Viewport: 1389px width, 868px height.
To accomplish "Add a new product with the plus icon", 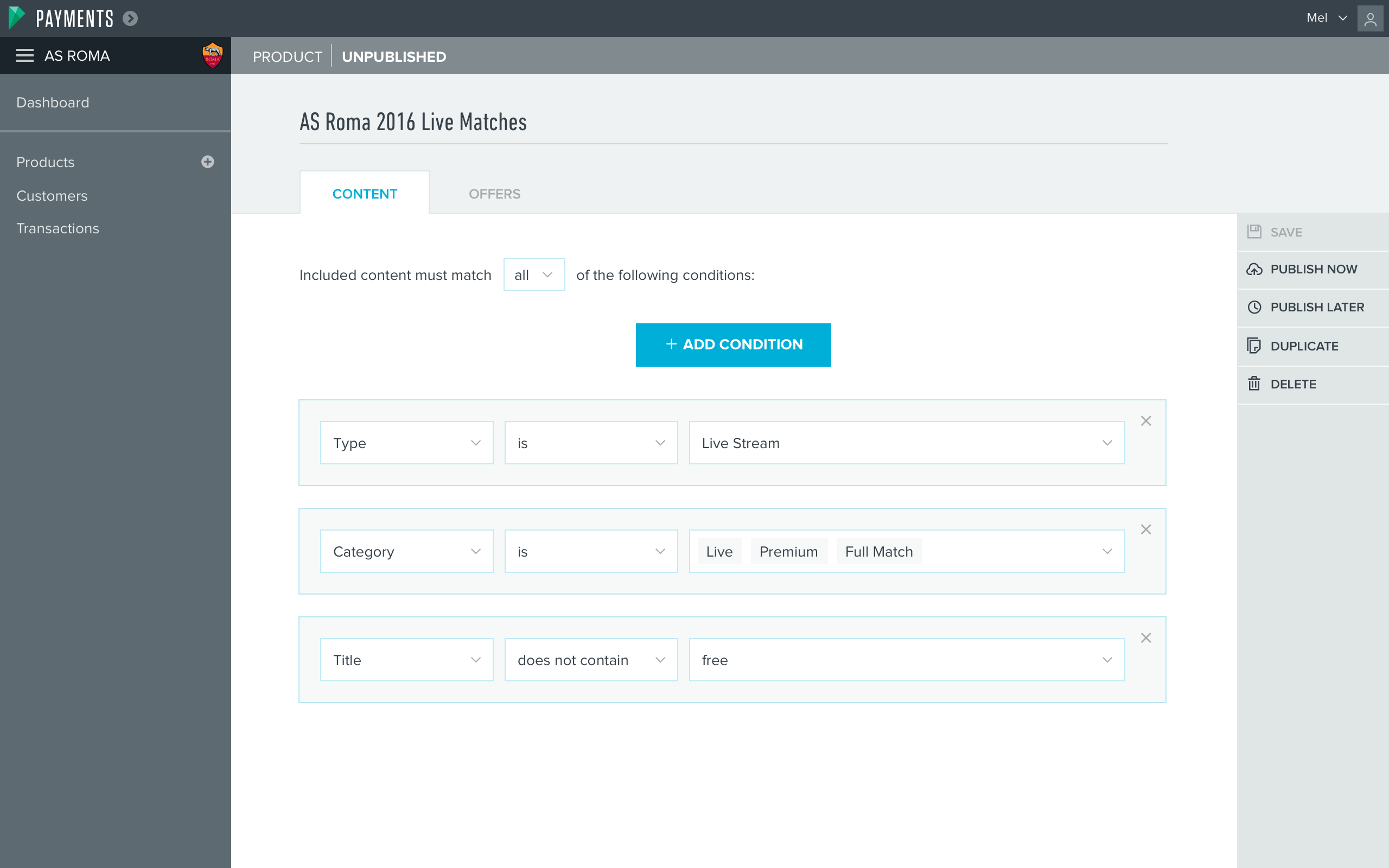I will point(208,162).
